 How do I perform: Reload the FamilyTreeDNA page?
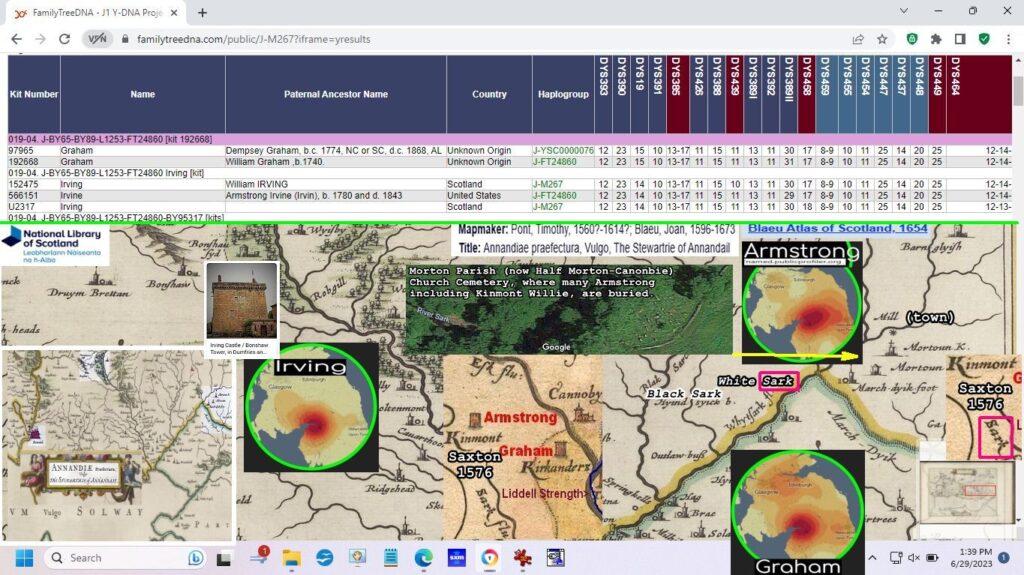(64, 39)
